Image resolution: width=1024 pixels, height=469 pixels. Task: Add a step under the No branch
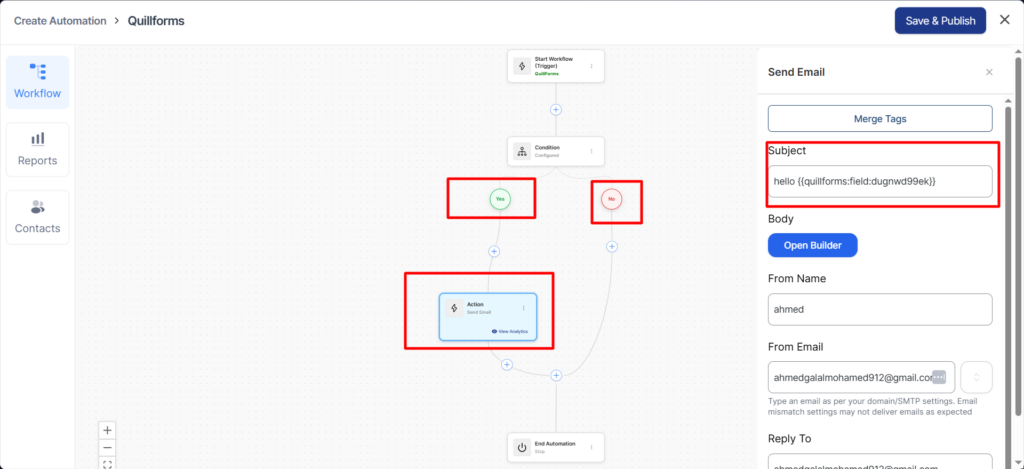[612, 246]
